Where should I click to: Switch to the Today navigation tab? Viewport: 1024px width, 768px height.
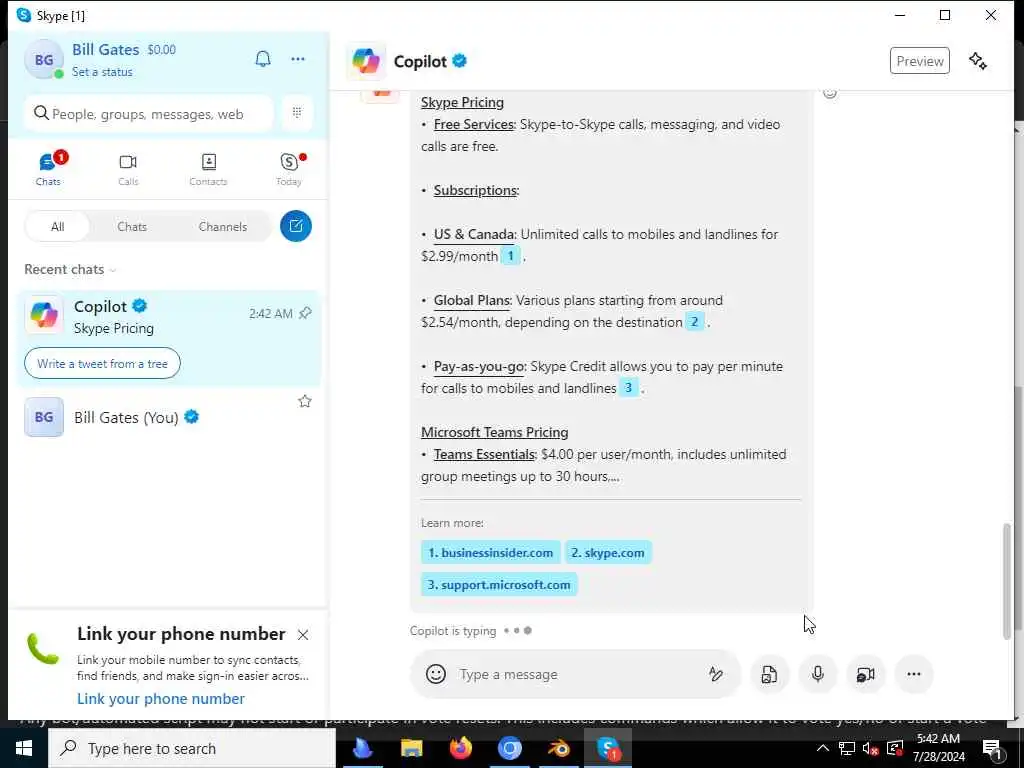[x=289, y=168]
